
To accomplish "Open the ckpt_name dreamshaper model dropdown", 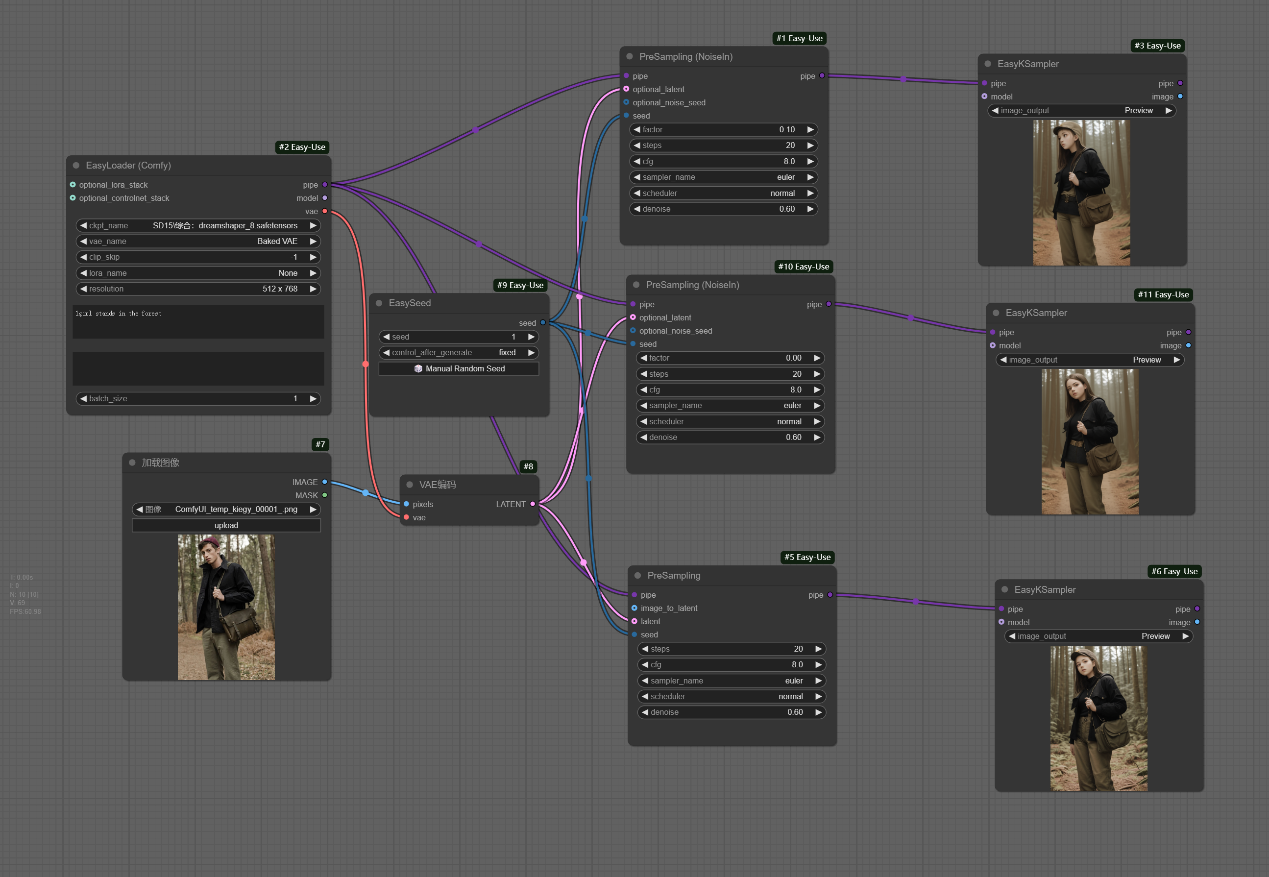I will (x=198, y=226).
